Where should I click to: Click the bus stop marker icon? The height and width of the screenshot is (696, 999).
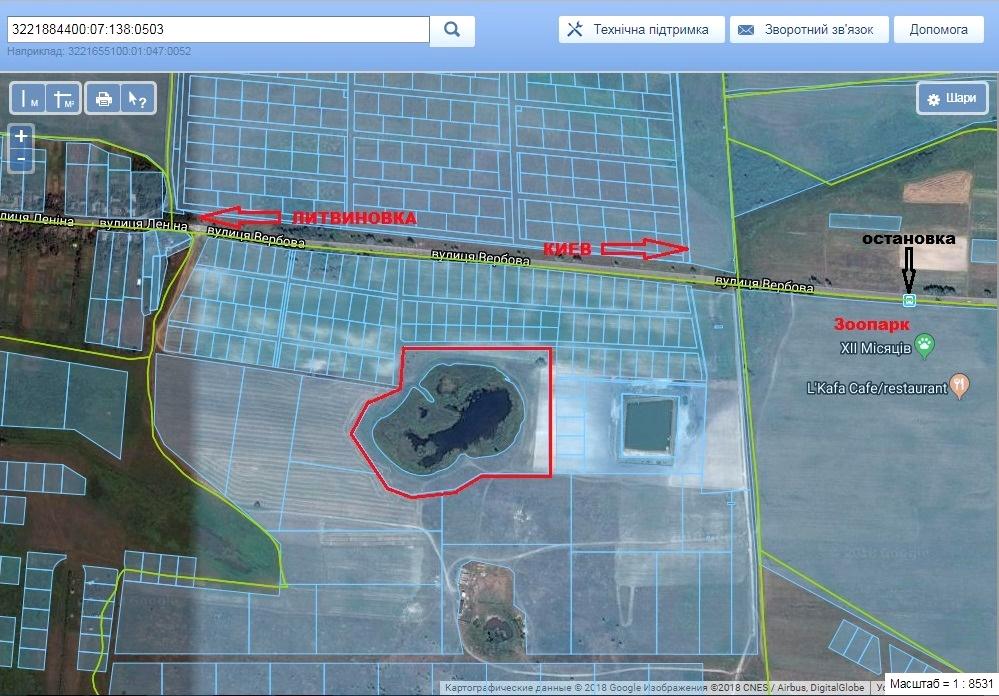click(909, 300)
